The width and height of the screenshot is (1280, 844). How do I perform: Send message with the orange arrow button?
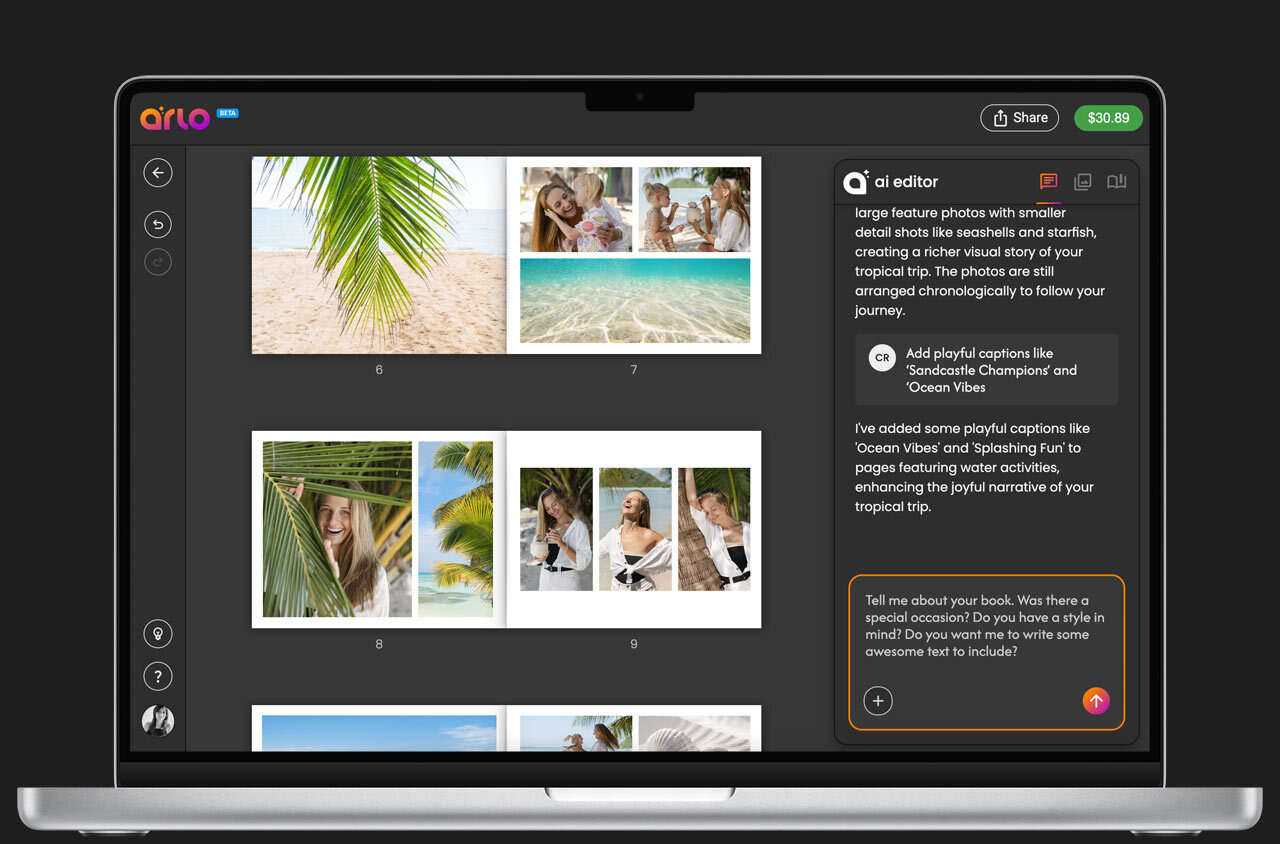coord(1096,701)
